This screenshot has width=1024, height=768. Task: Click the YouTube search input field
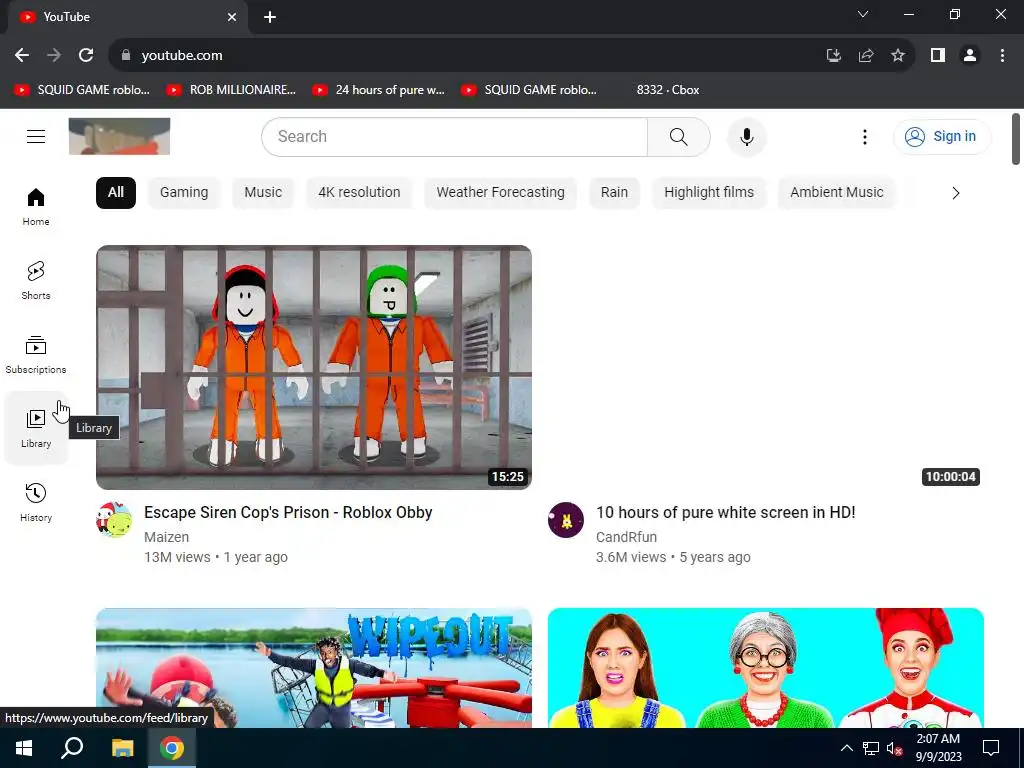pos(455,136)
